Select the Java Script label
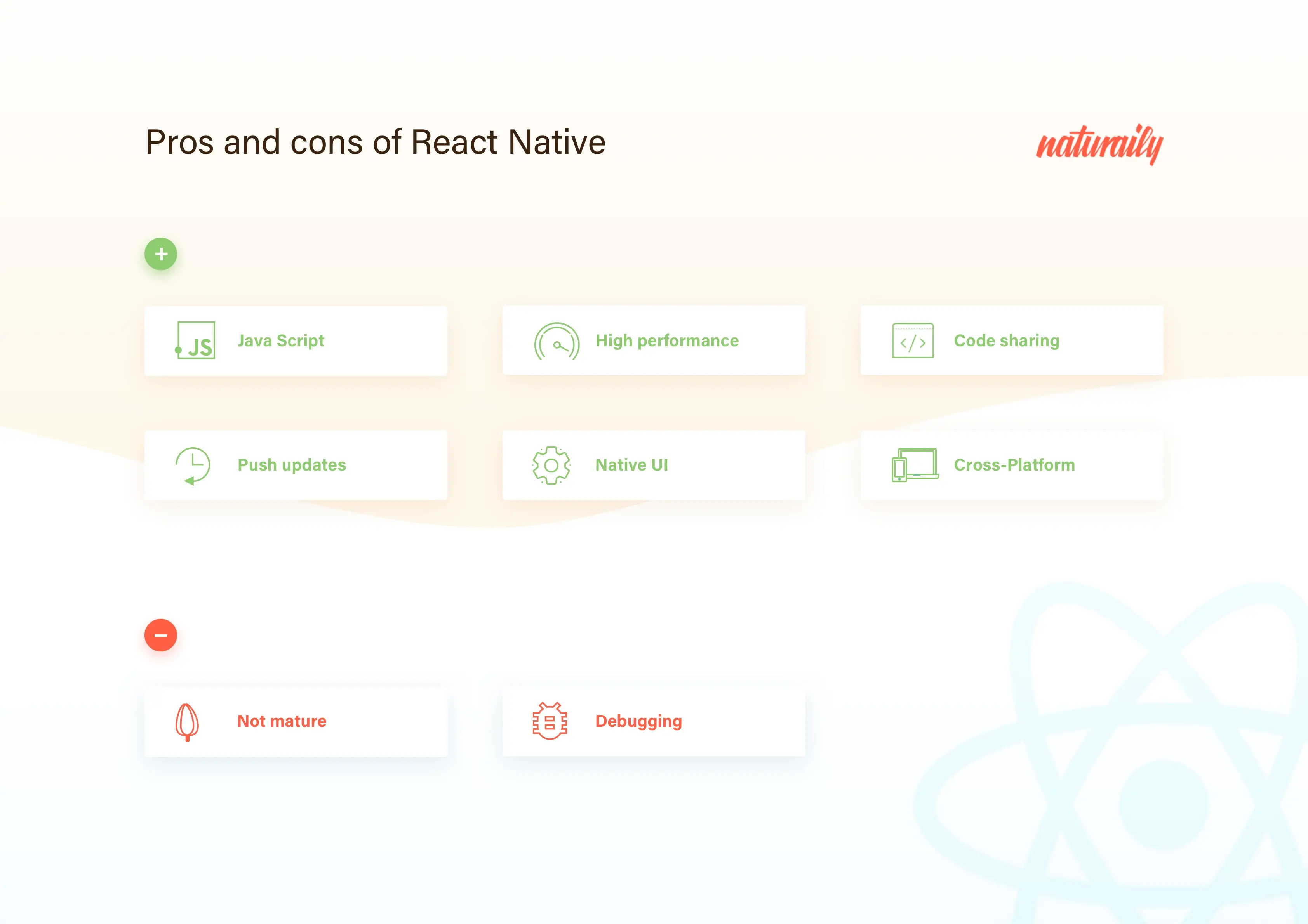This screenshot has width=1308, height=924. 281,340
